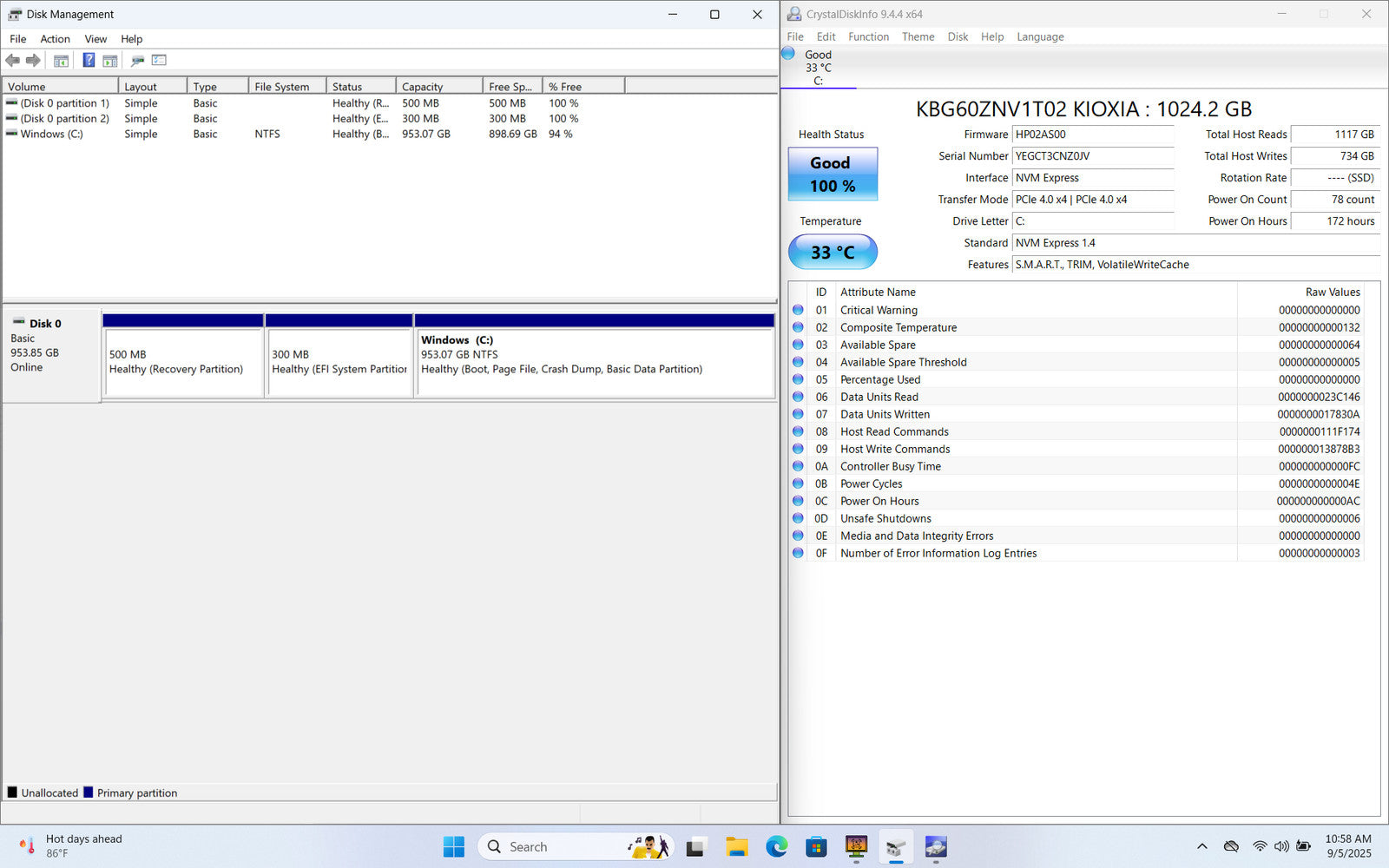Click the 33 °C temperature button
Viewport: 1389px width, 868px height.
click(833, 253)
